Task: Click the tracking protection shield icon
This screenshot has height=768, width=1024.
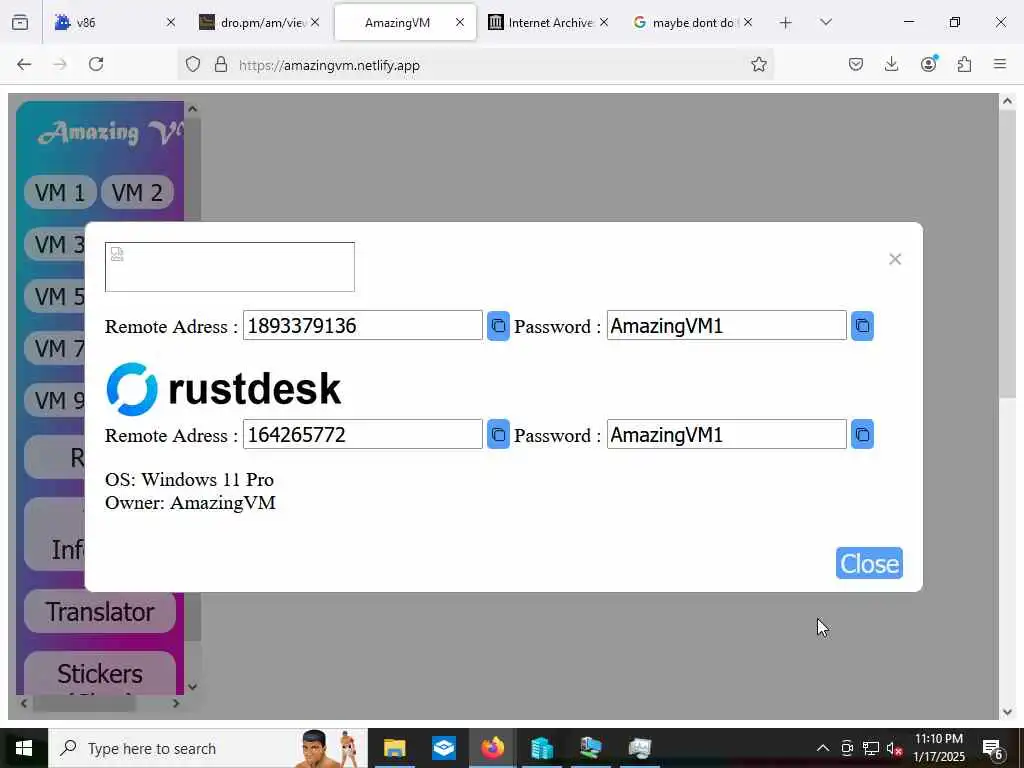Action: pos(193,64)
